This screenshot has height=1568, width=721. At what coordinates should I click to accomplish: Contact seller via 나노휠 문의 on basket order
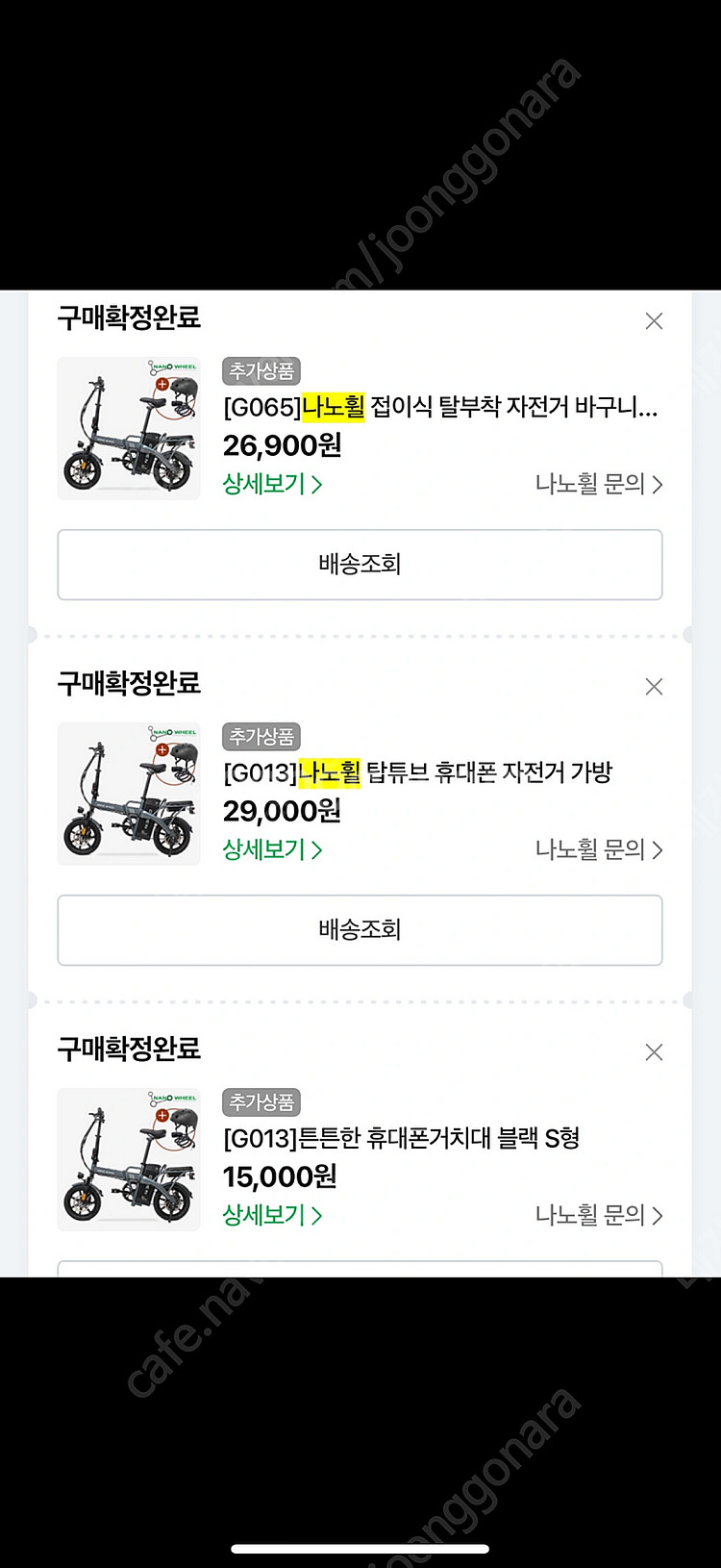point(598,484)
